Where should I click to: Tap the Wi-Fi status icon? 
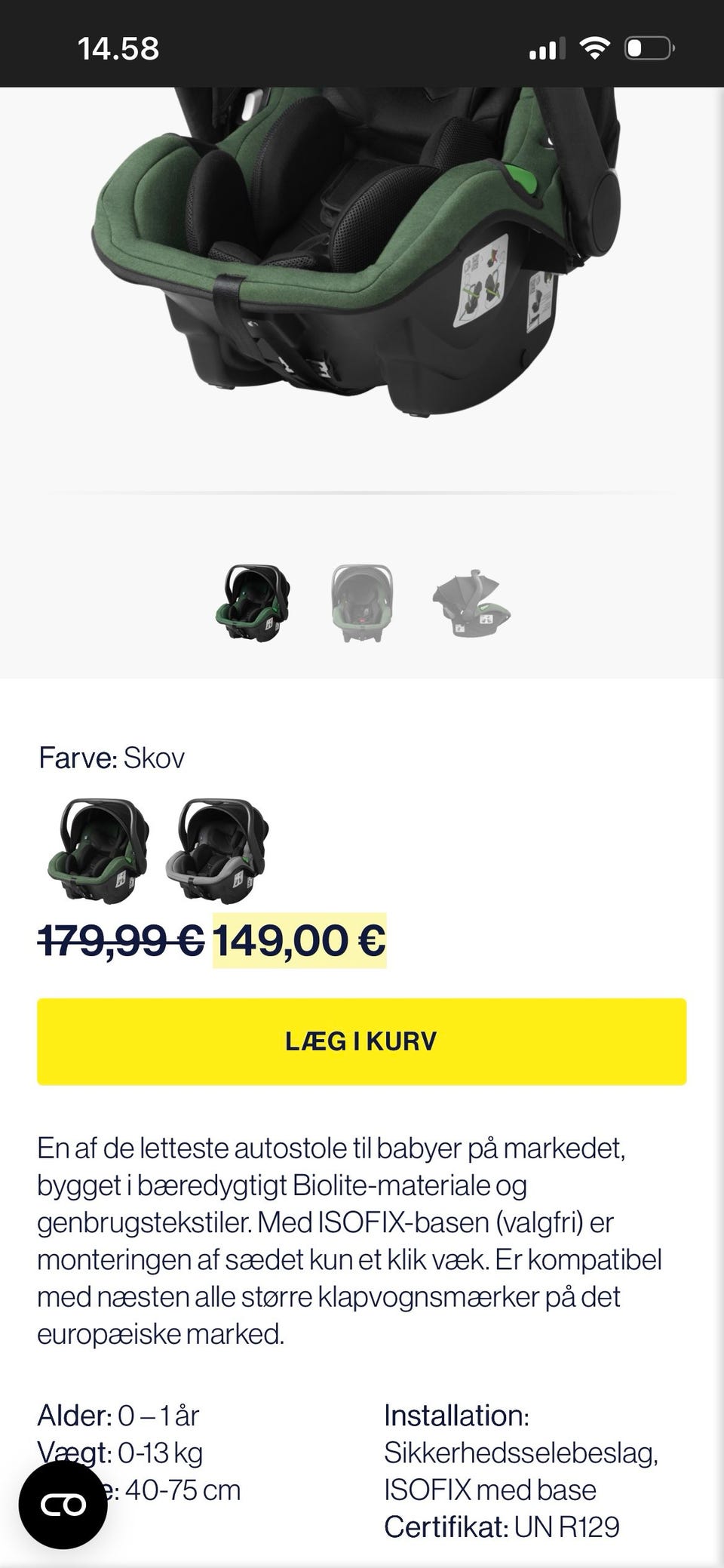[x=594, y=49]
